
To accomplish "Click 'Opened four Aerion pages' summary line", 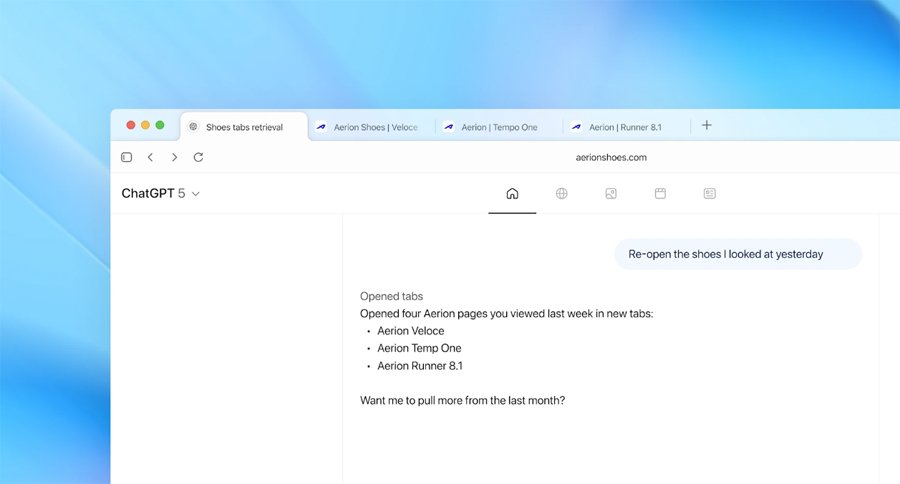I will tap(506, 313).
